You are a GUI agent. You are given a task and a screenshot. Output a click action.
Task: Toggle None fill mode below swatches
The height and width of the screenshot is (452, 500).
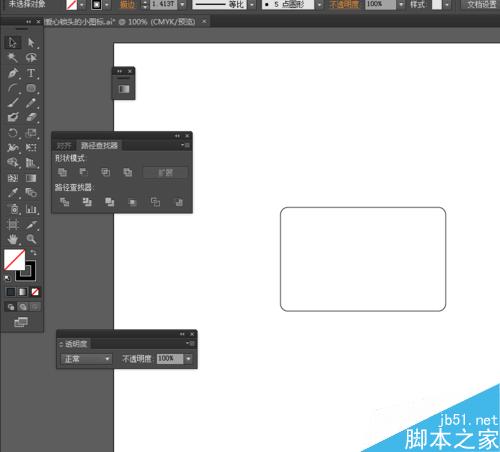pos(35,292)
